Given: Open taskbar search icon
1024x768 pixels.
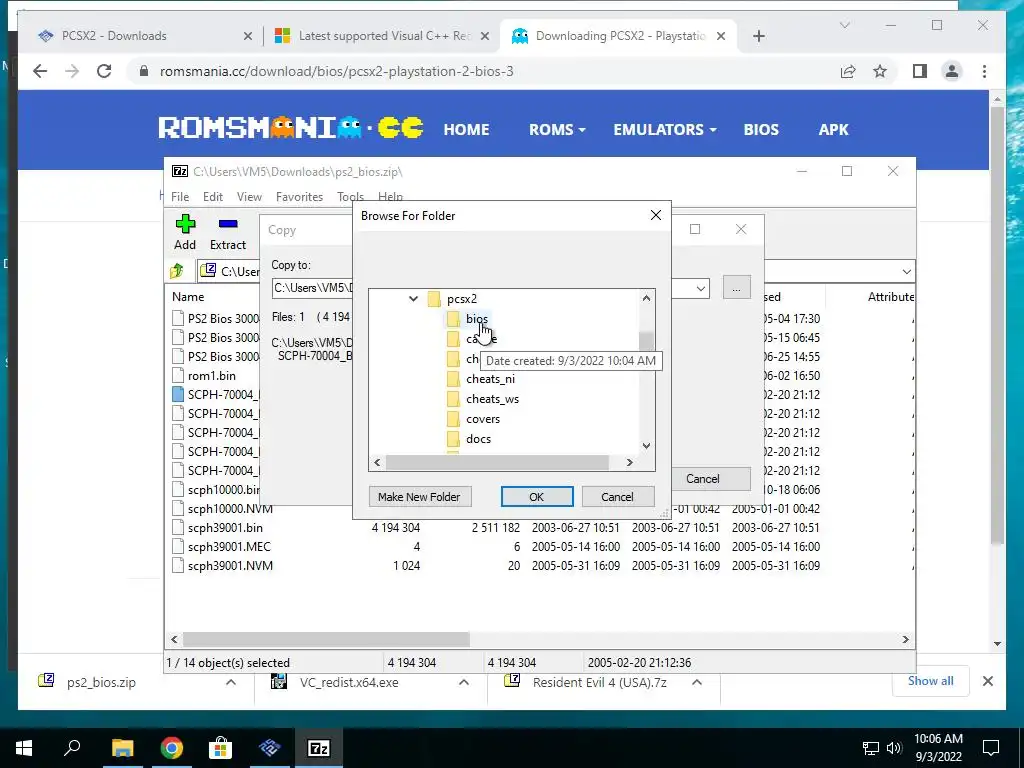Looking at the screenshot, I should tap(72, 748).
